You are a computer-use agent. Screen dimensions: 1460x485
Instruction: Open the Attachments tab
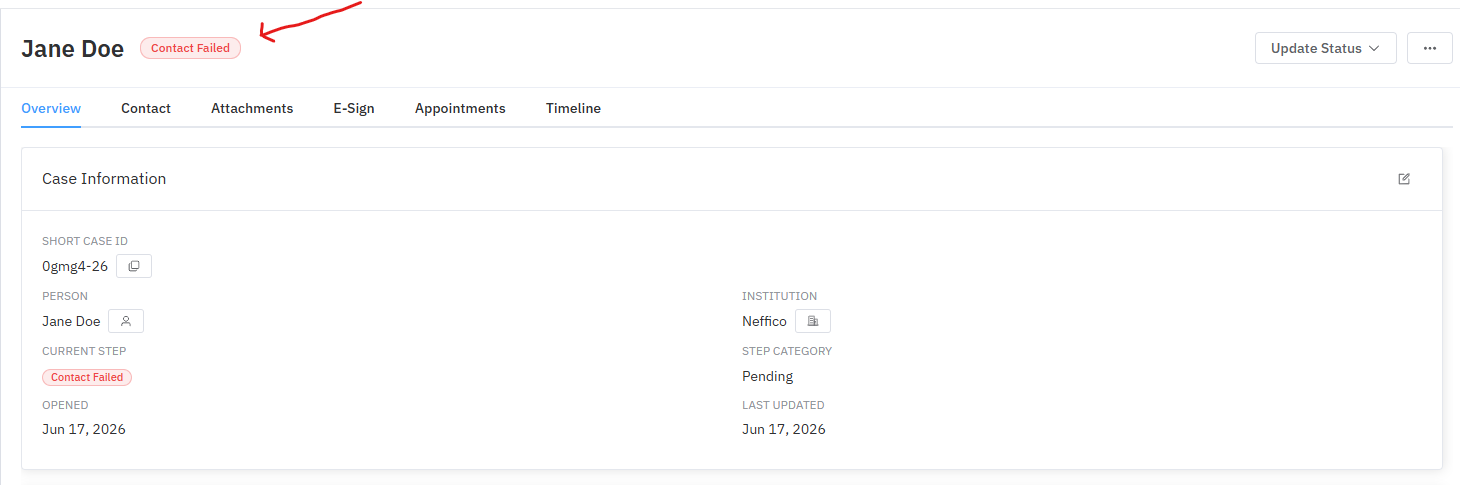pyautogui.click(x=252, y=108)
